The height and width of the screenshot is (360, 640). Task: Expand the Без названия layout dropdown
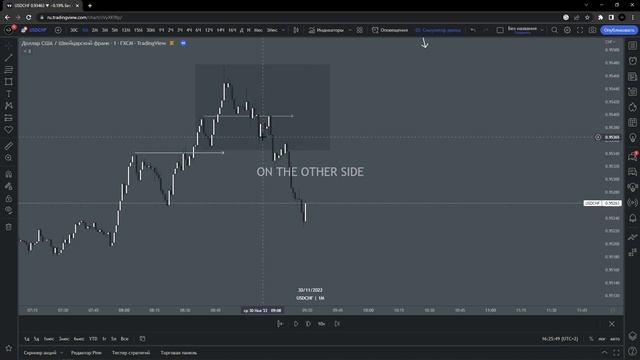point(542,30)
